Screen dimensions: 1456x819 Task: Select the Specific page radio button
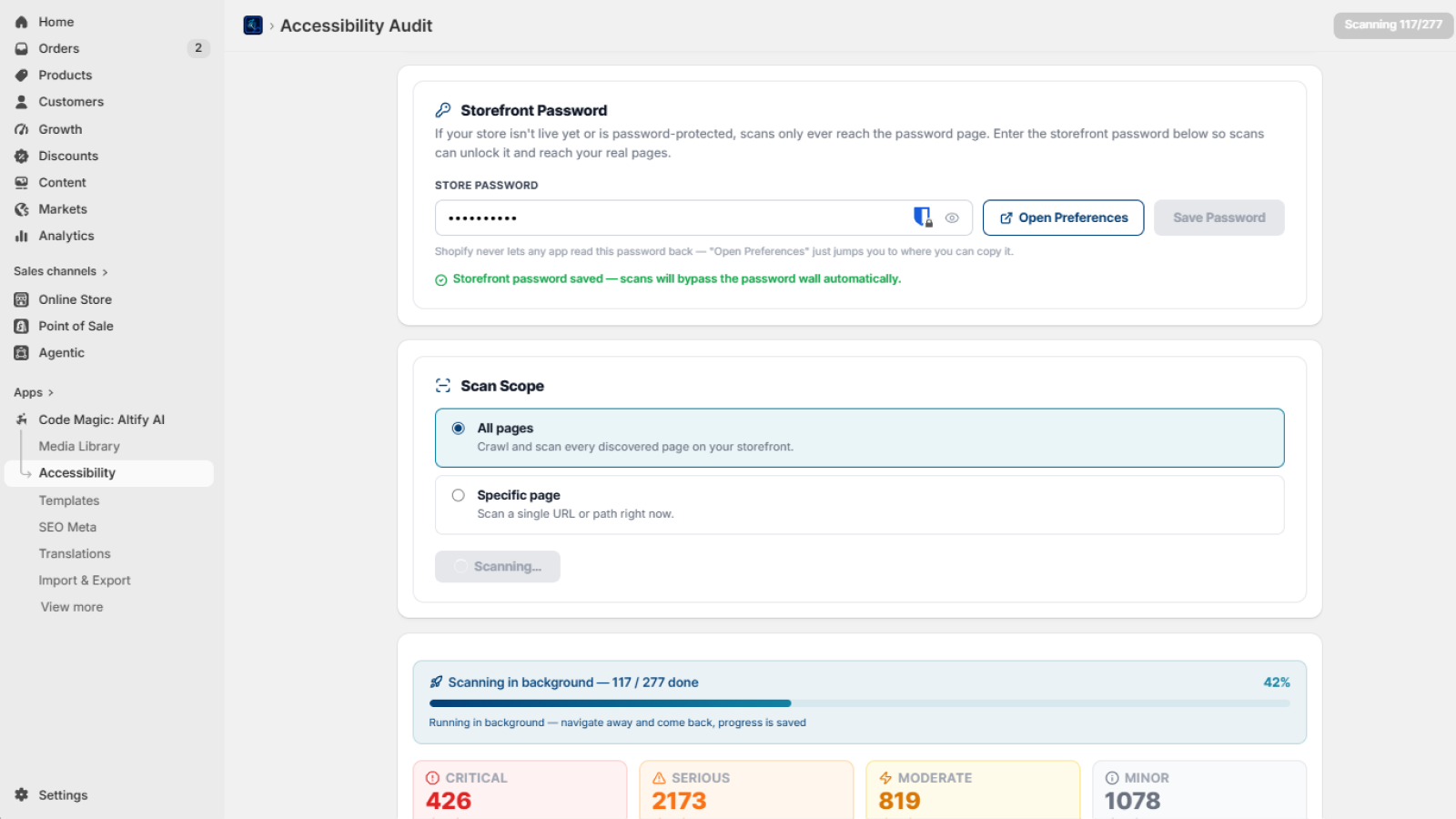point(459,495)
